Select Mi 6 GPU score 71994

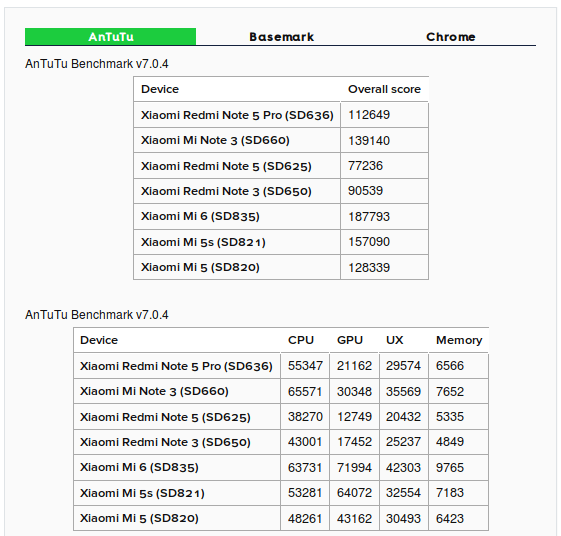[354, 468]
